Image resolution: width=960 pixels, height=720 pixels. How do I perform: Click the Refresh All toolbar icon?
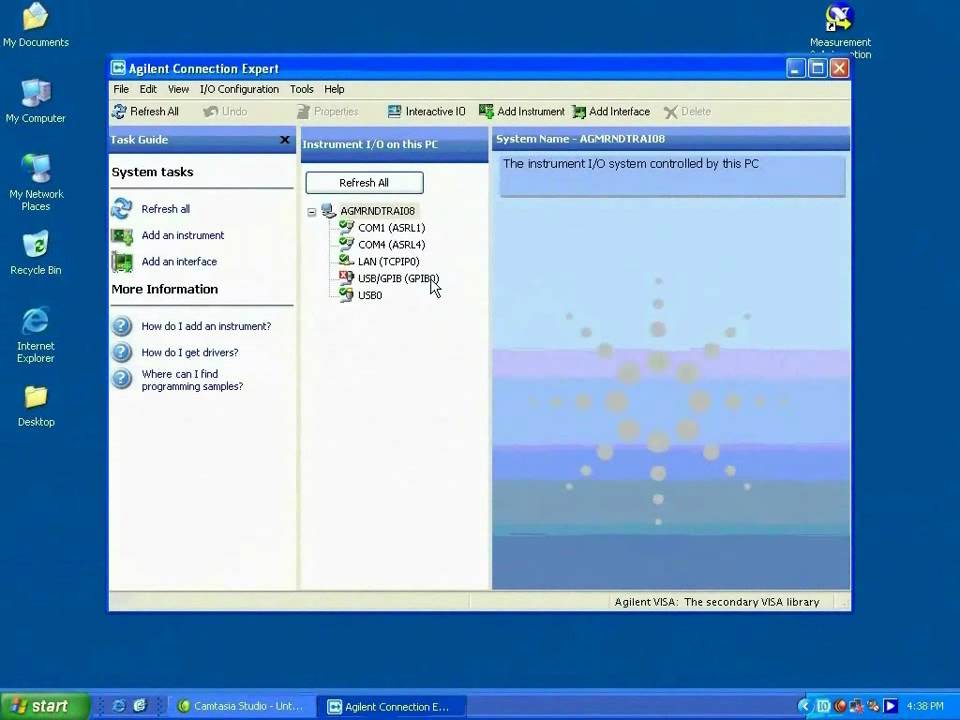[119, 111]
